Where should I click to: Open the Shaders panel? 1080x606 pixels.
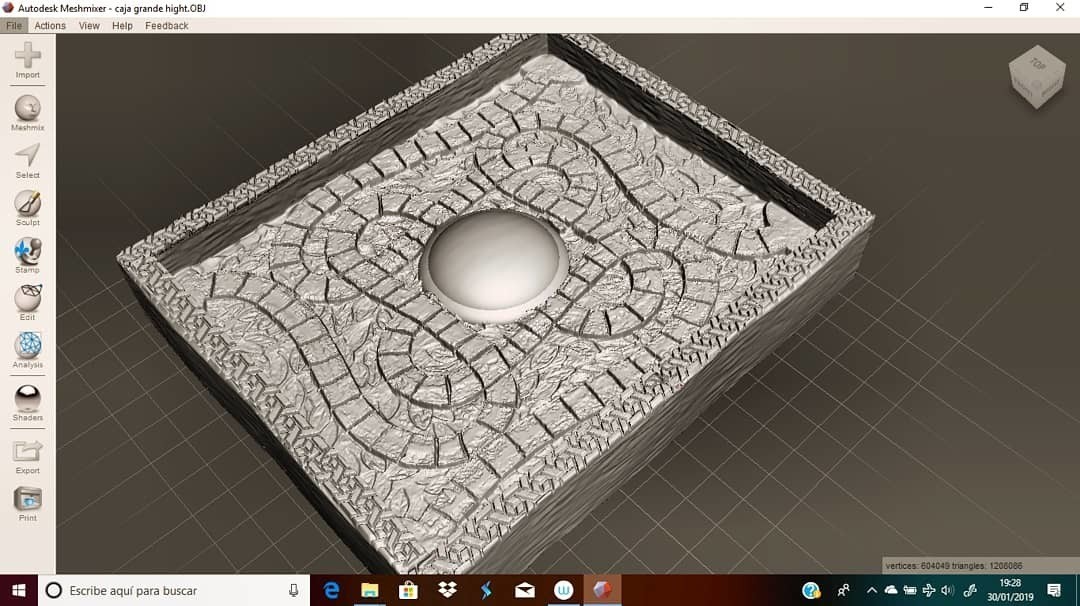click(x=28, y=403)
